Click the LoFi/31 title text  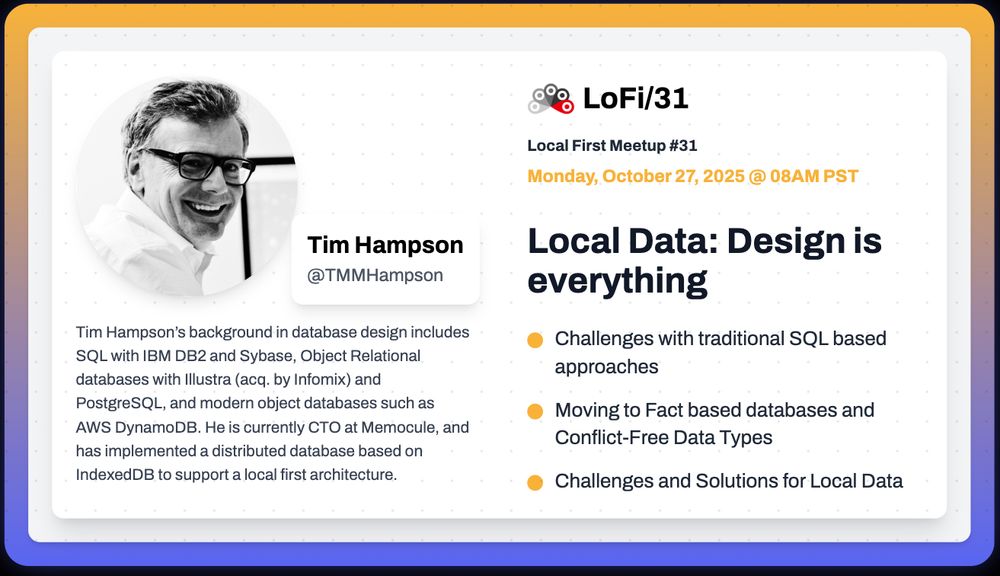(x=636, y=98)
